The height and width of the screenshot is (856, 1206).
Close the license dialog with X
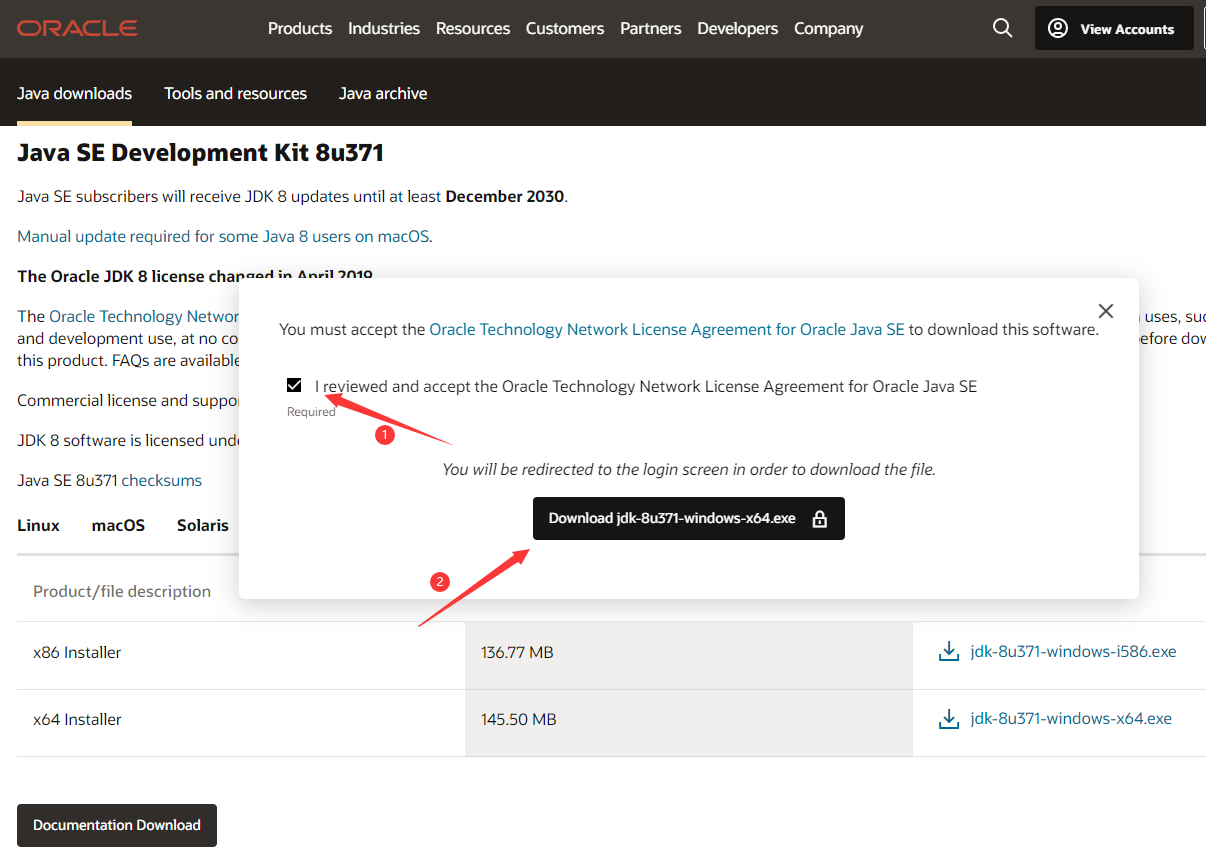point(1105,312)
